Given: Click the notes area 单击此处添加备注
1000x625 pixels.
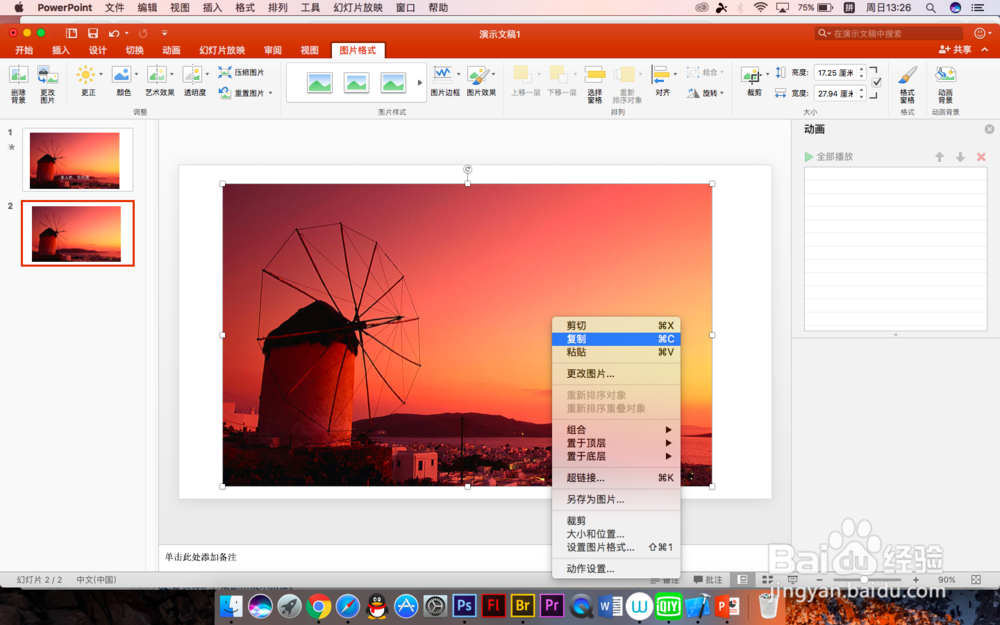Looking at the screenshot, I should [x=201, y=557].
